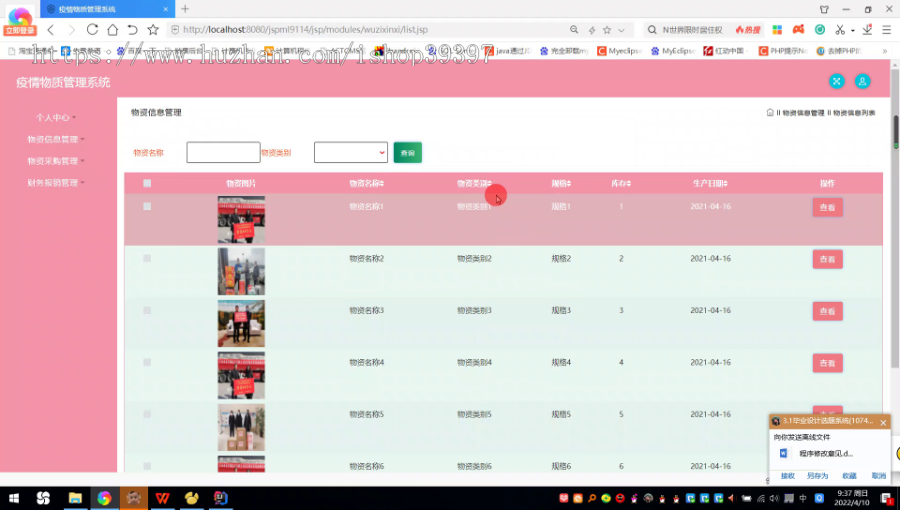Click the scissors screenshot tool icon

[840, 30]
